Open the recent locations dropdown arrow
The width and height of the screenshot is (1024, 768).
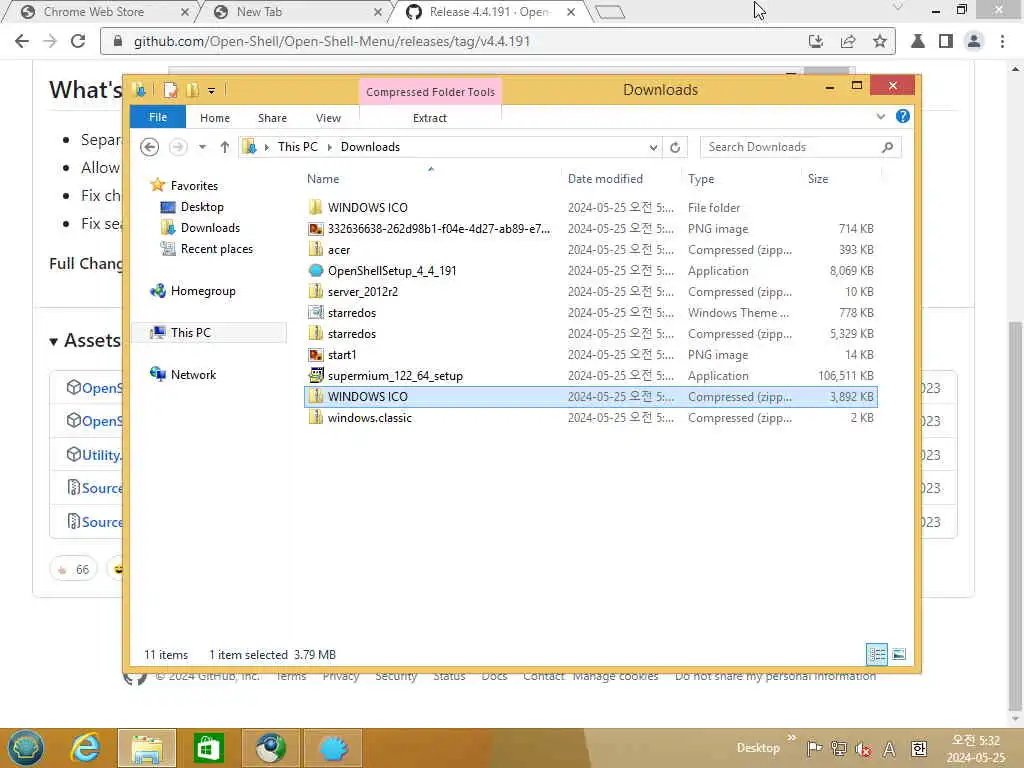point(202,147)
